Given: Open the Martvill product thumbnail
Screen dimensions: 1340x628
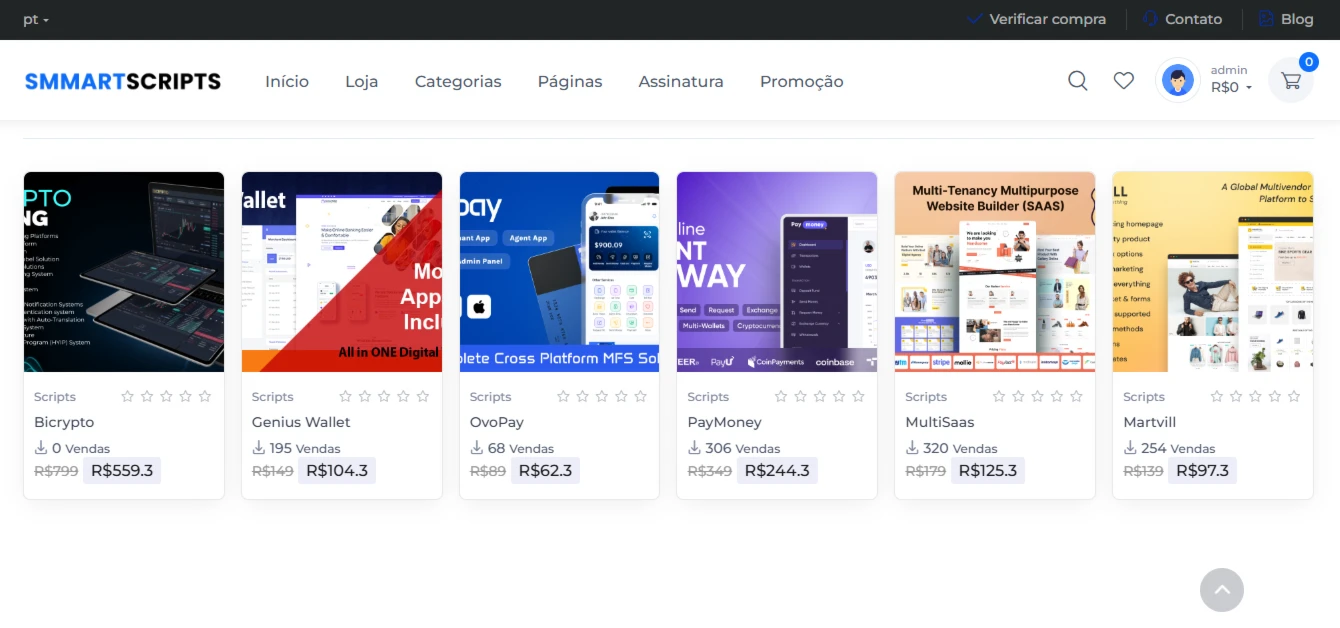Looking at the screenshot, I should tap(1213, 272).
